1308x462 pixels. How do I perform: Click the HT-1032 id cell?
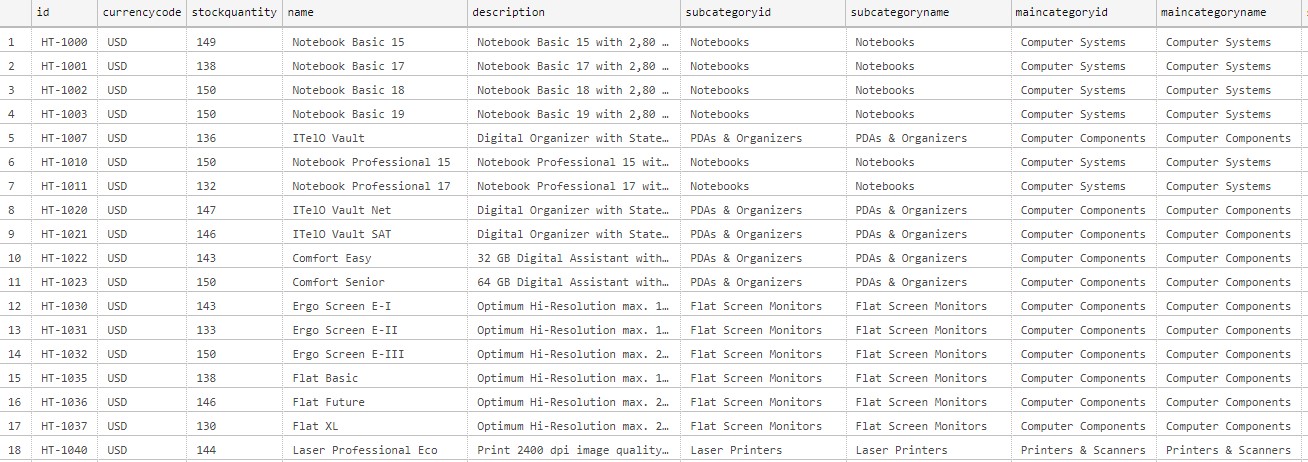64,354
